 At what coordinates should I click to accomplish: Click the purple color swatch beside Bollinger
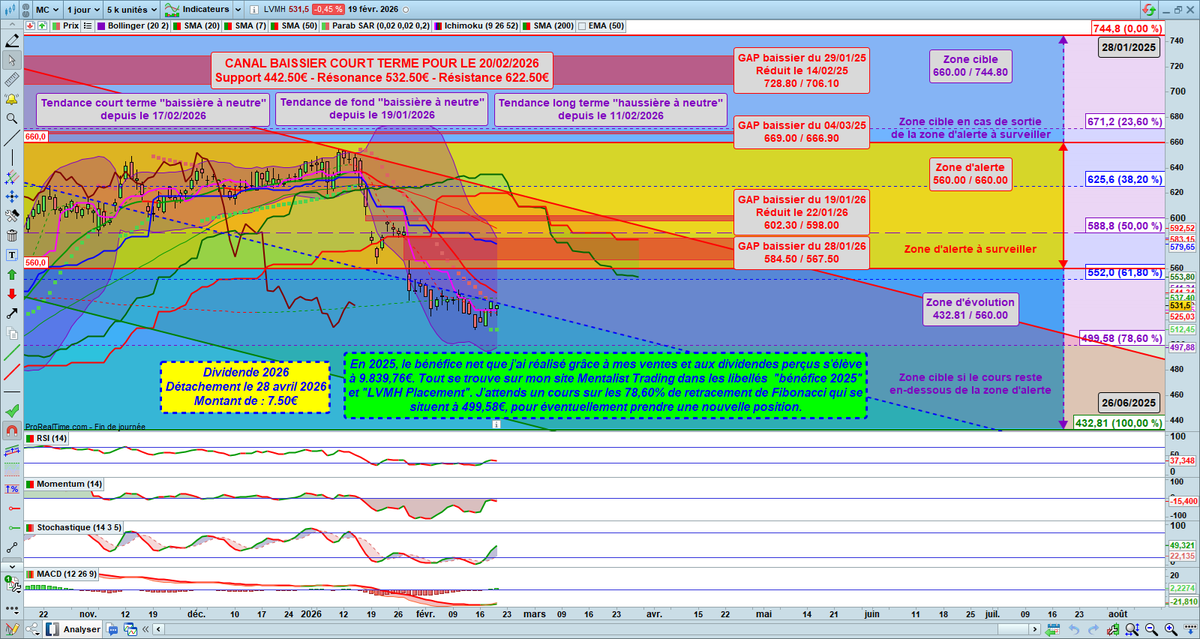coord(101,25)
